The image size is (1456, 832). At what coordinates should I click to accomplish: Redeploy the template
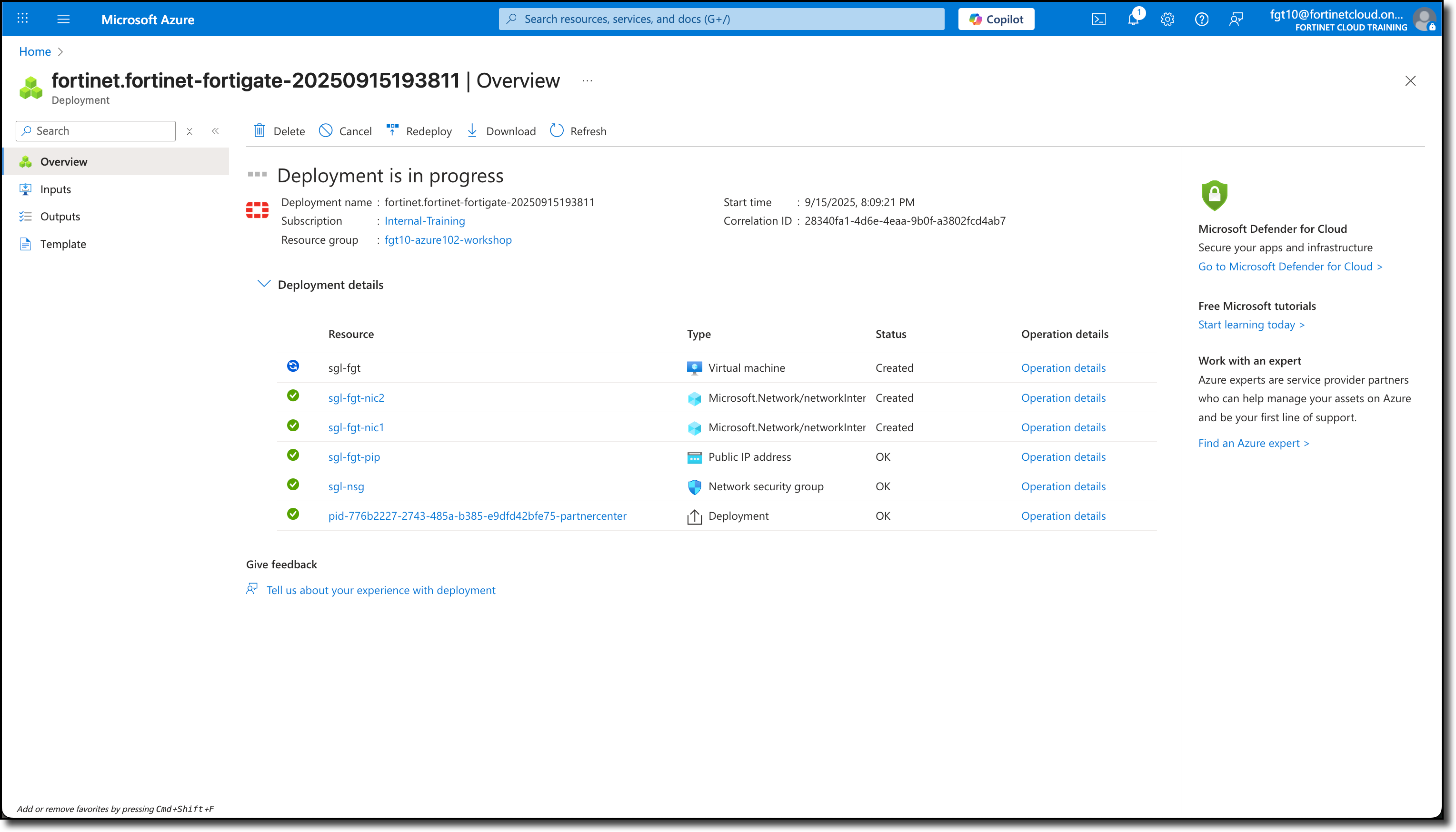pos(419,131)
